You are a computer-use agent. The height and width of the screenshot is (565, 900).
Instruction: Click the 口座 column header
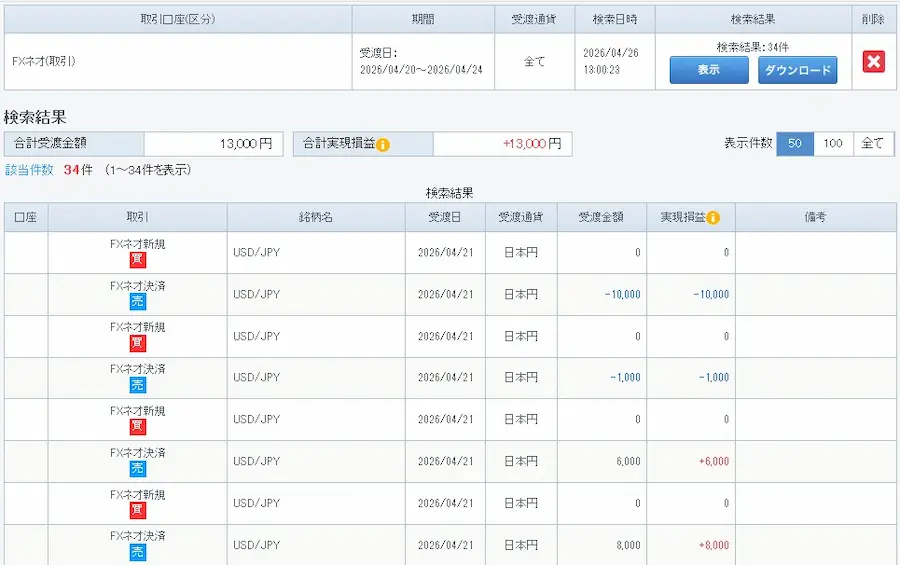pos(26,217)
